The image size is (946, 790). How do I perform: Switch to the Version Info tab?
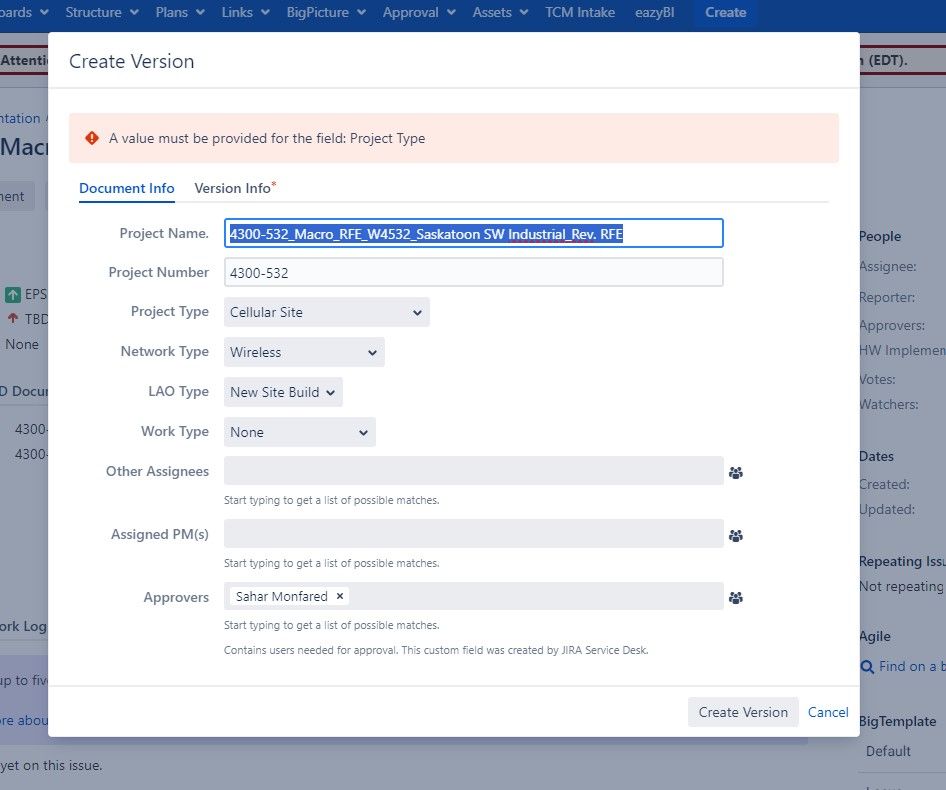pos(235,188)
